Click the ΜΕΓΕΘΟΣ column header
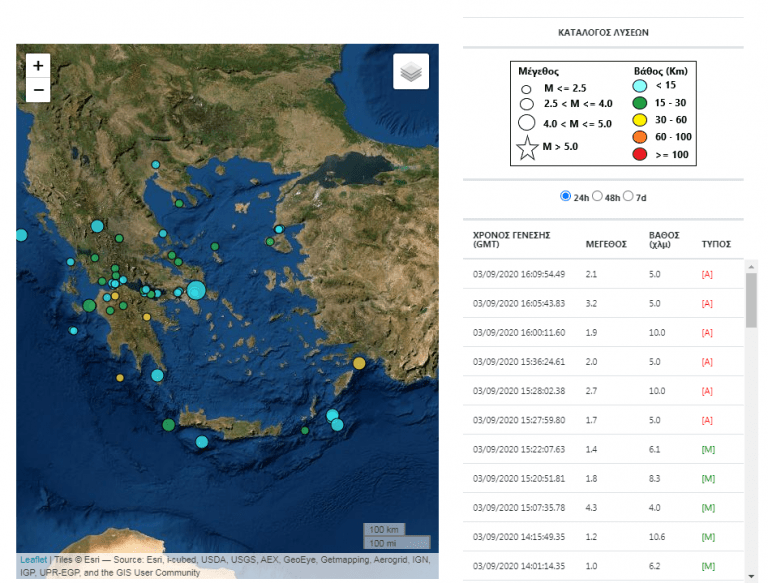The height and width of the screenshot is (583, 768). (606, 244)
